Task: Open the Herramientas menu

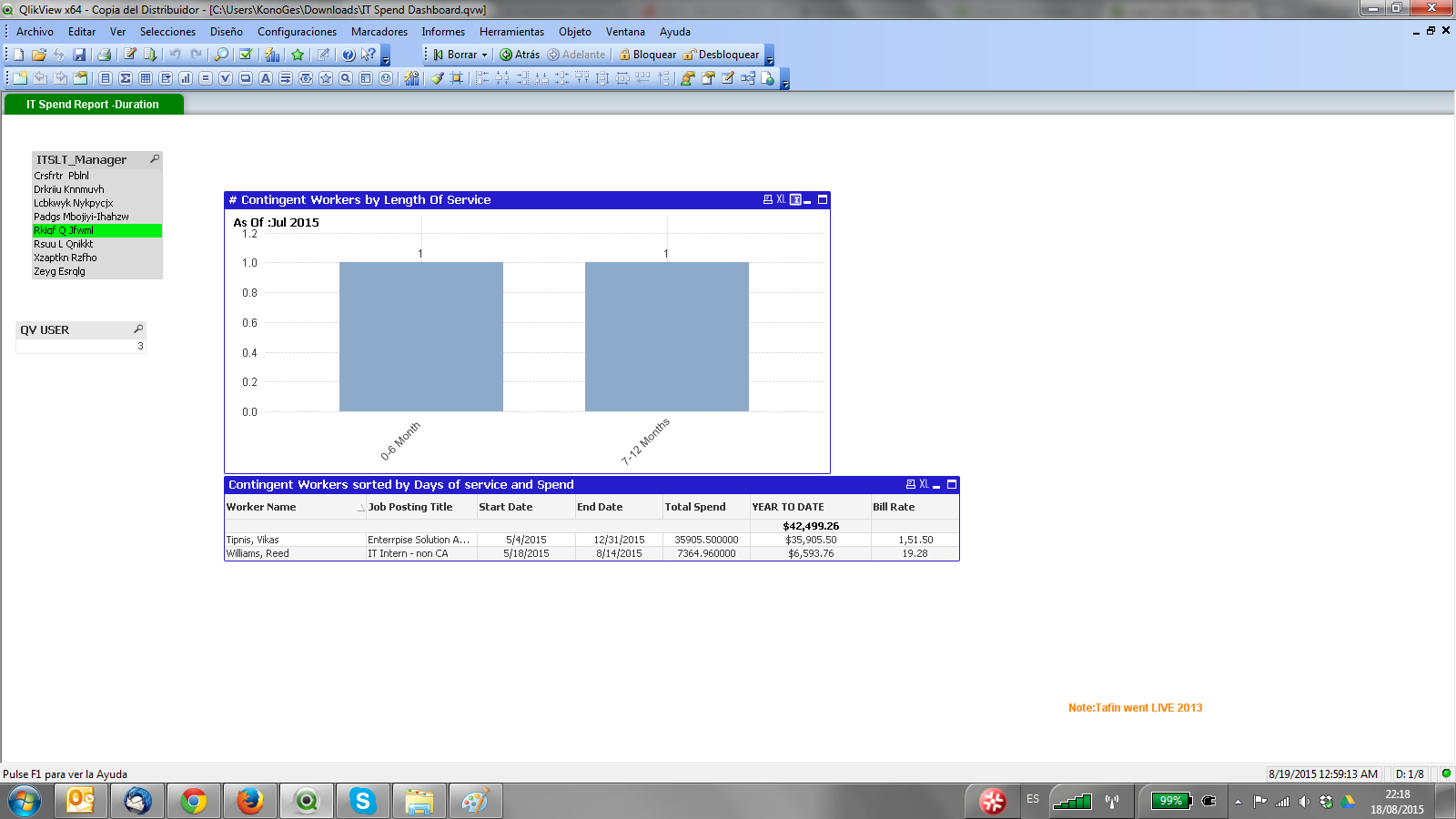Action: point(511,32)
